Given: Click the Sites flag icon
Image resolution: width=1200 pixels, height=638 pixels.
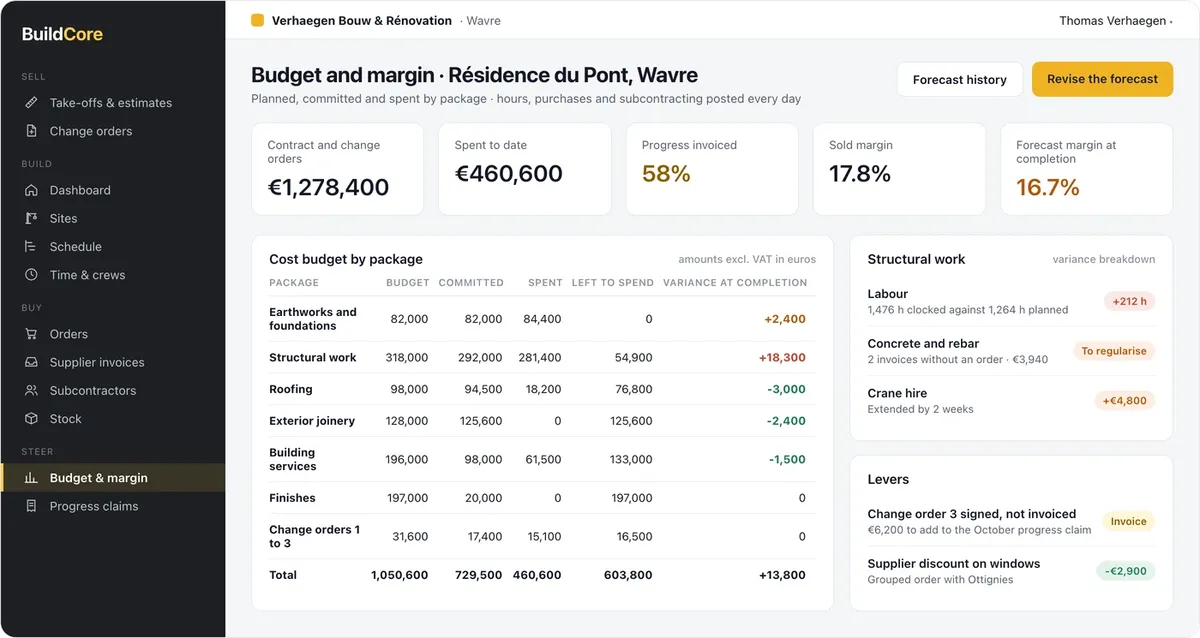Looking at the screenshot, I should [x=31, y=218].
